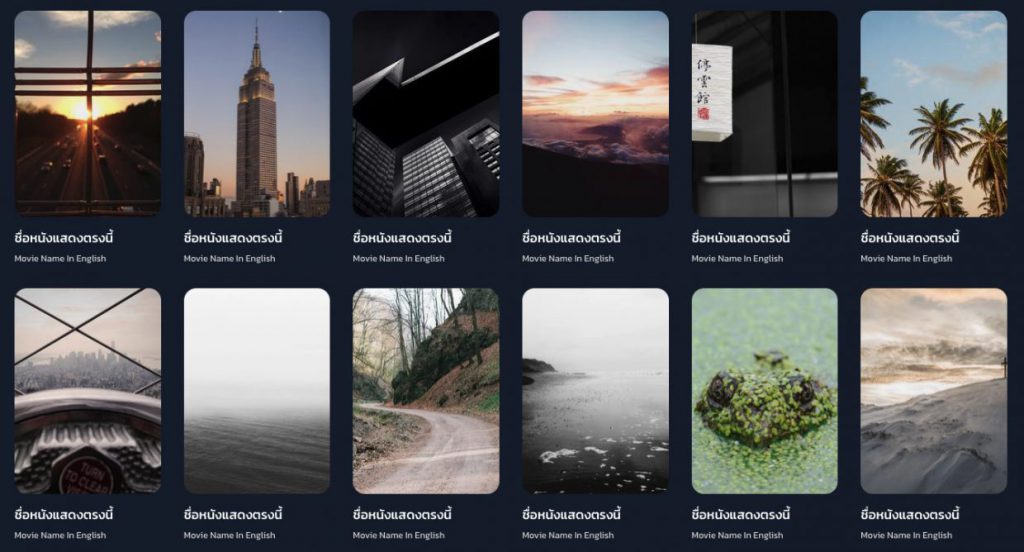
Task: Click Movie Name In English under forest road
Action: (x=398, y=536)
